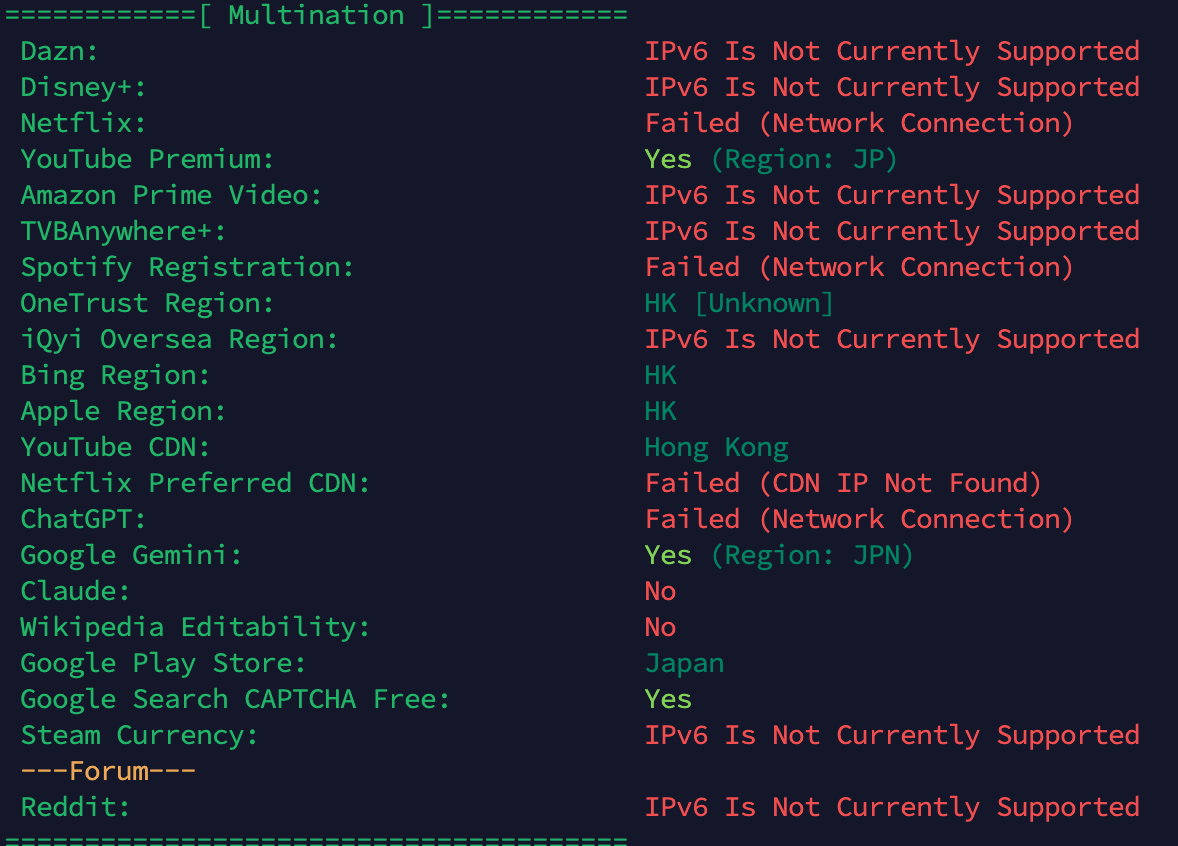Select the Reddit label
The height and width of the screenshot is (846, 1178).
tap(75, 807)
